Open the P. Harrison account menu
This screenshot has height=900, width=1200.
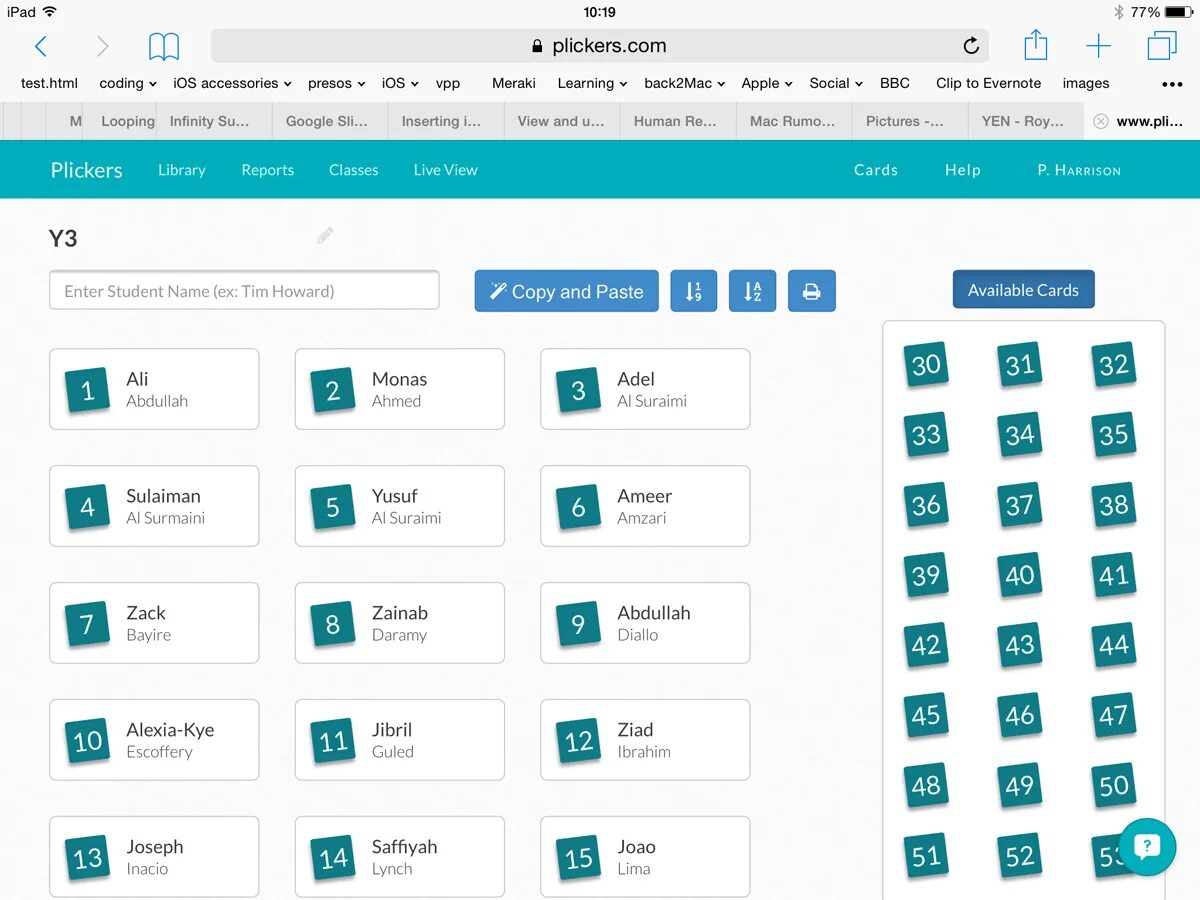[1079, 170]
